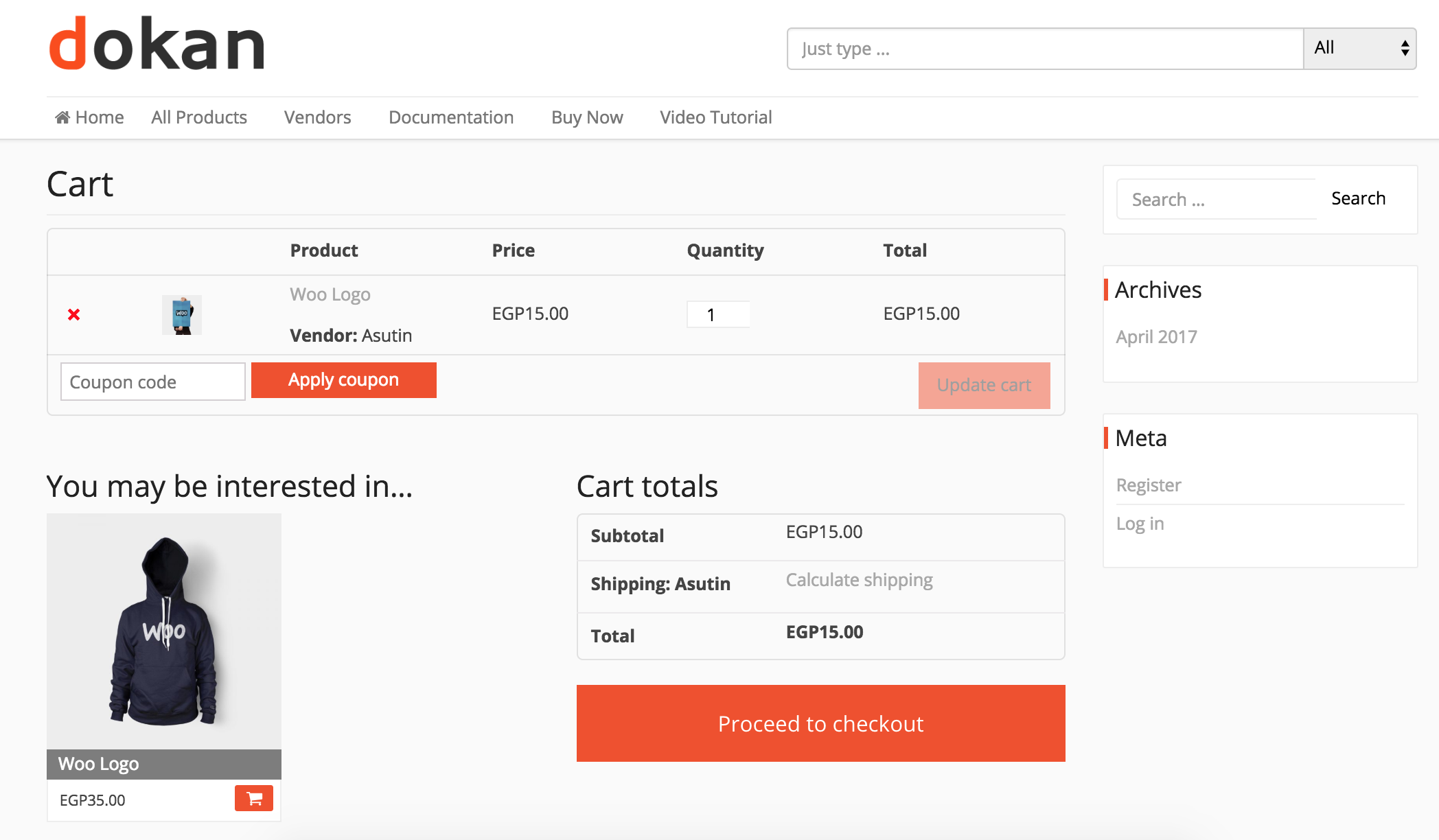The width and height of the screenshot is (1439, 840).
Task: Click the sidebar Search input
Action: (1217, 199)
